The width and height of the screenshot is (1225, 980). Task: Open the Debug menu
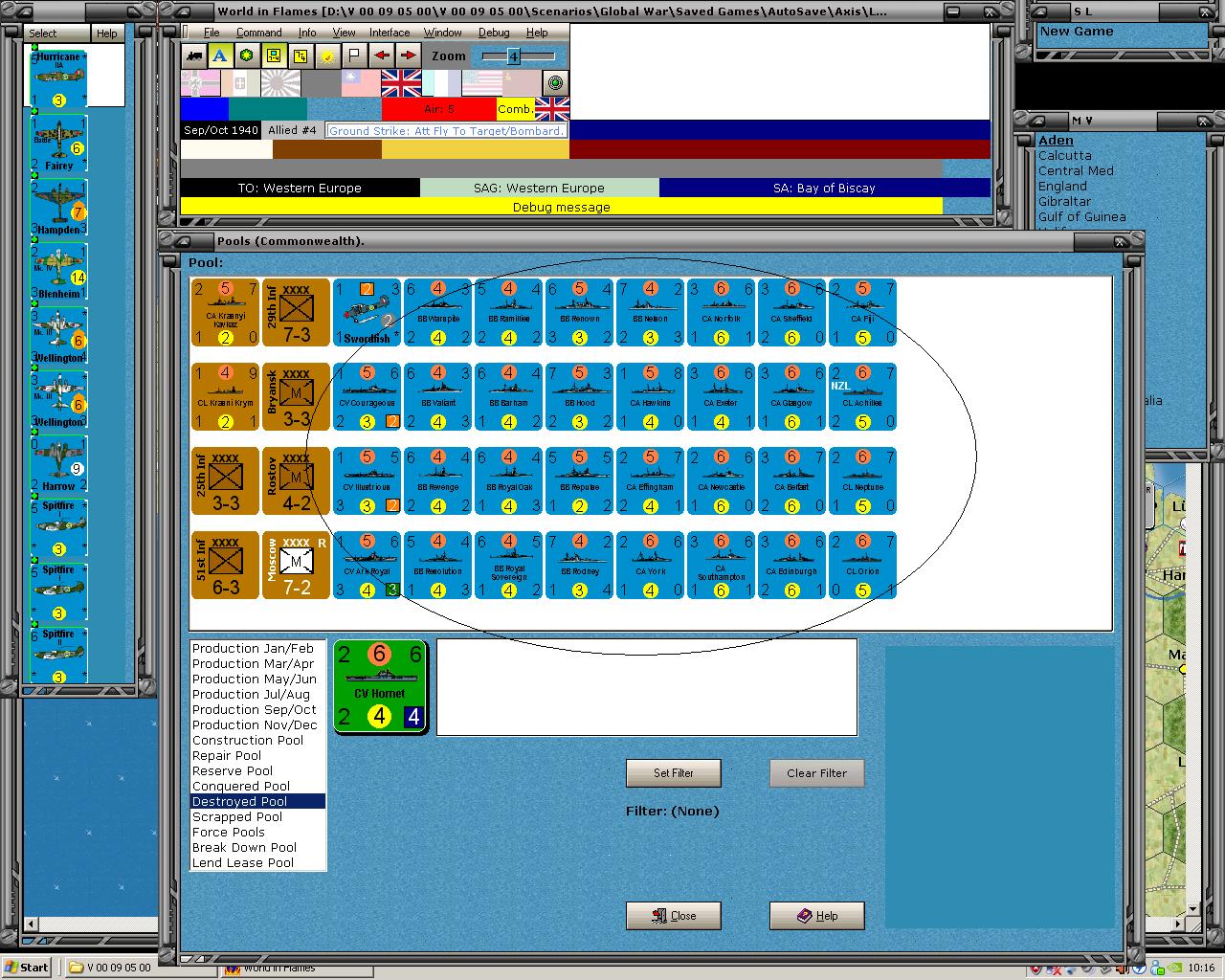(494, 33)
